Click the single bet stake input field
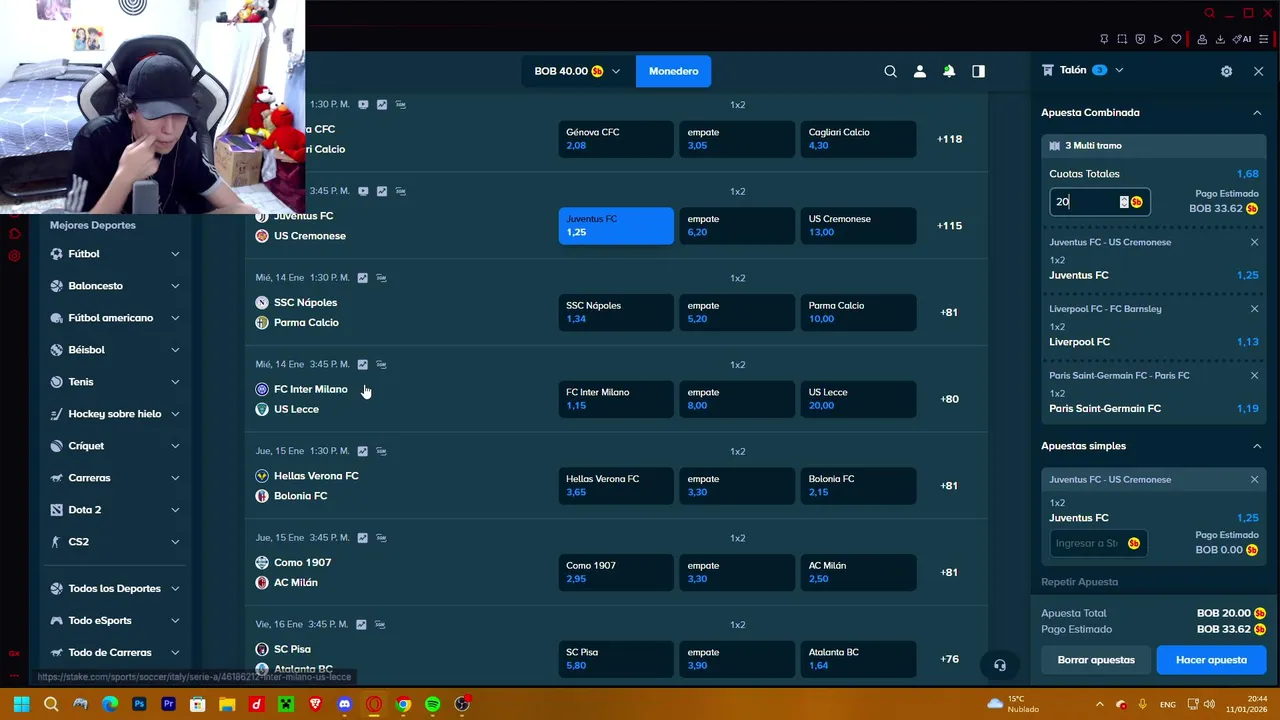 (1097, 543)
